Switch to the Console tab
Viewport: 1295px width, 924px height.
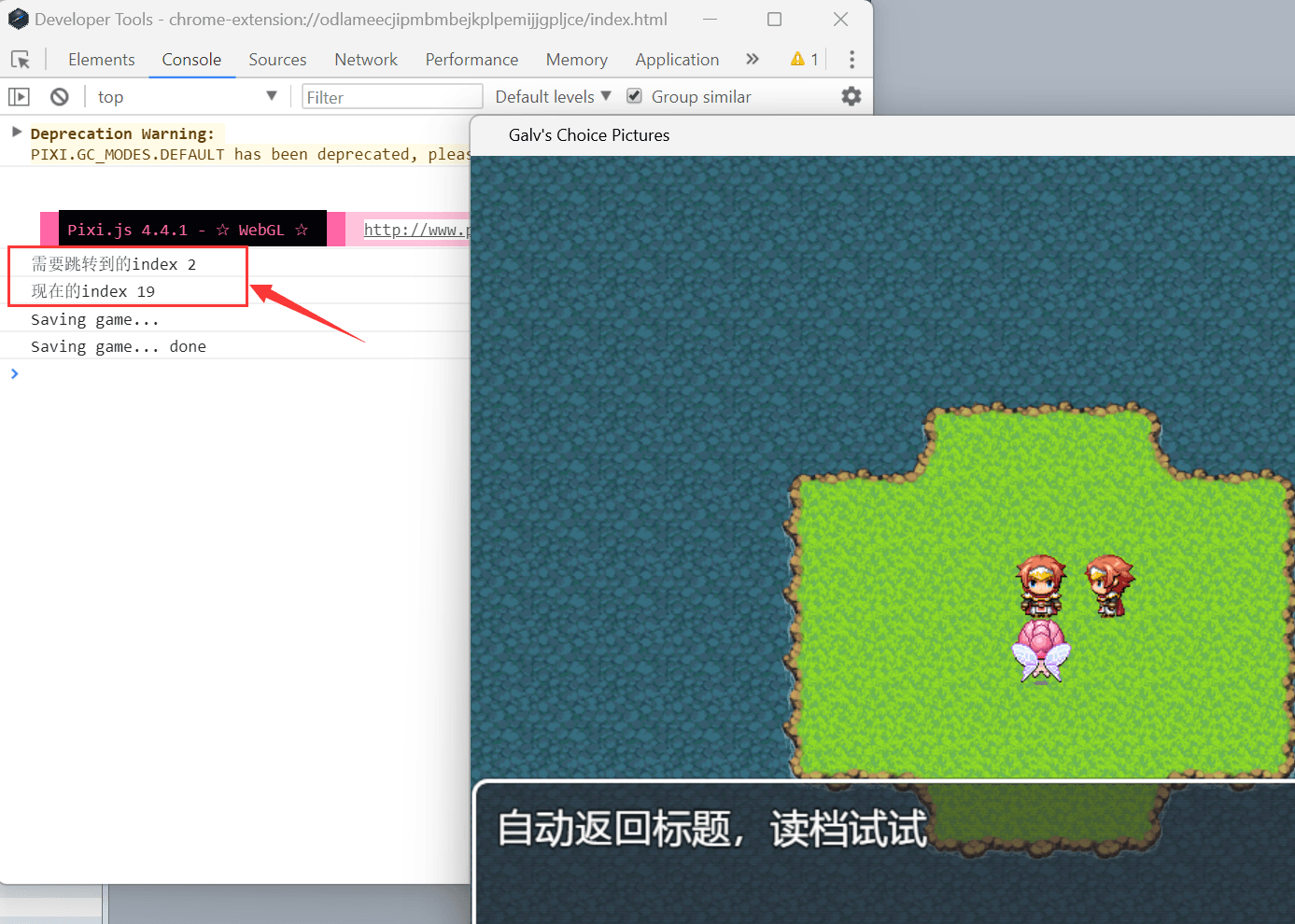point(191,59)
